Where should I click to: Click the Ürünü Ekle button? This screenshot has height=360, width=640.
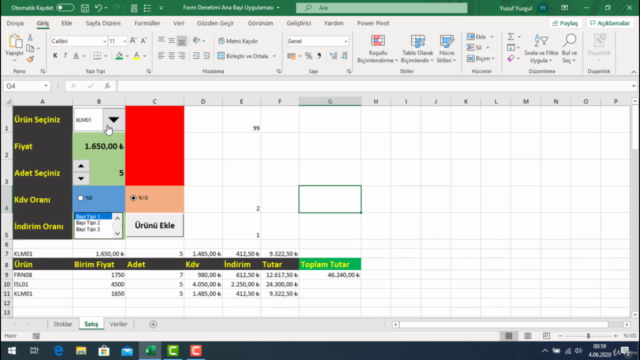pos(155,225)
